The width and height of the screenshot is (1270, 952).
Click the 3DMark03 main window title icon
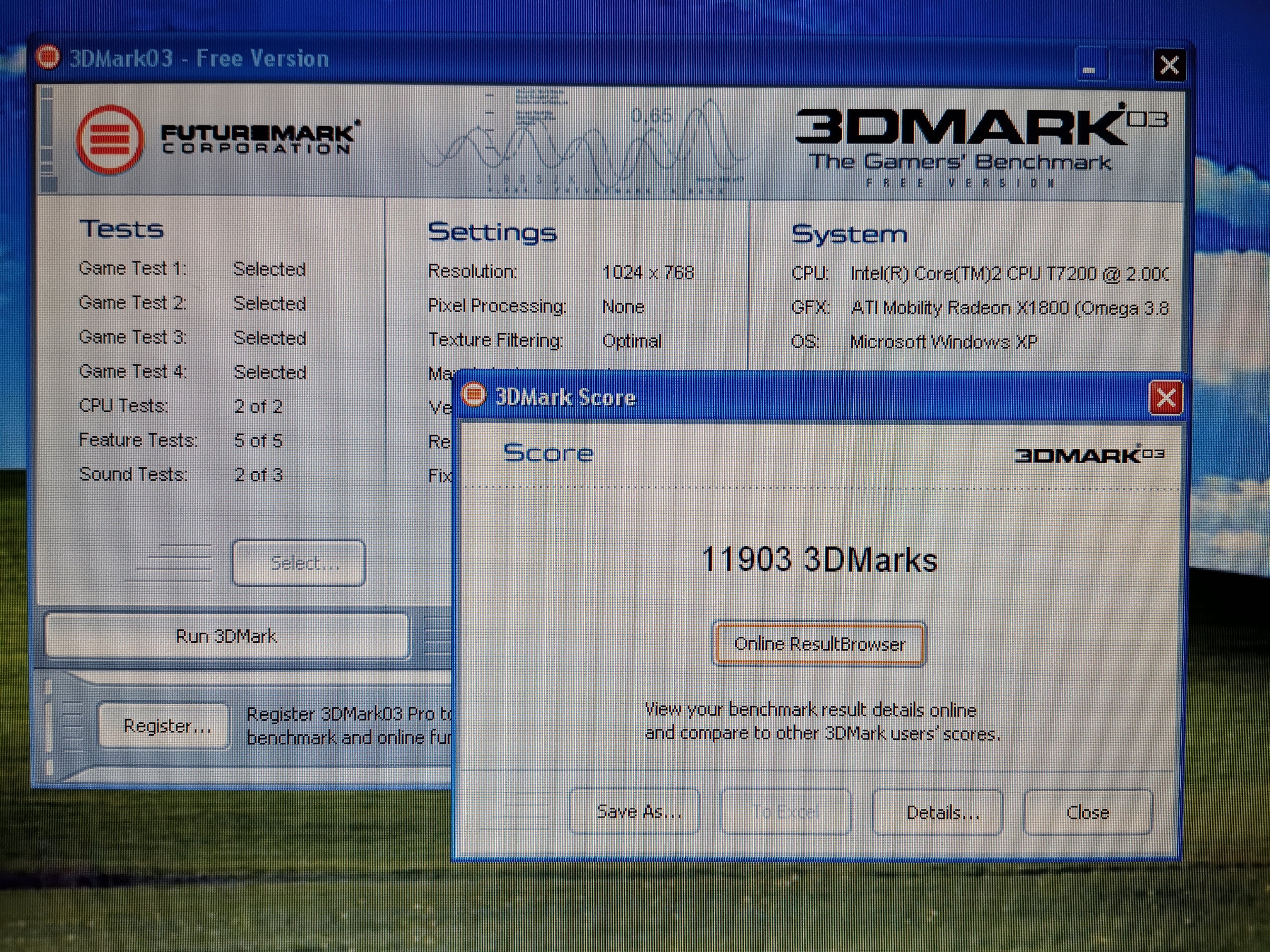pos(48,57)
